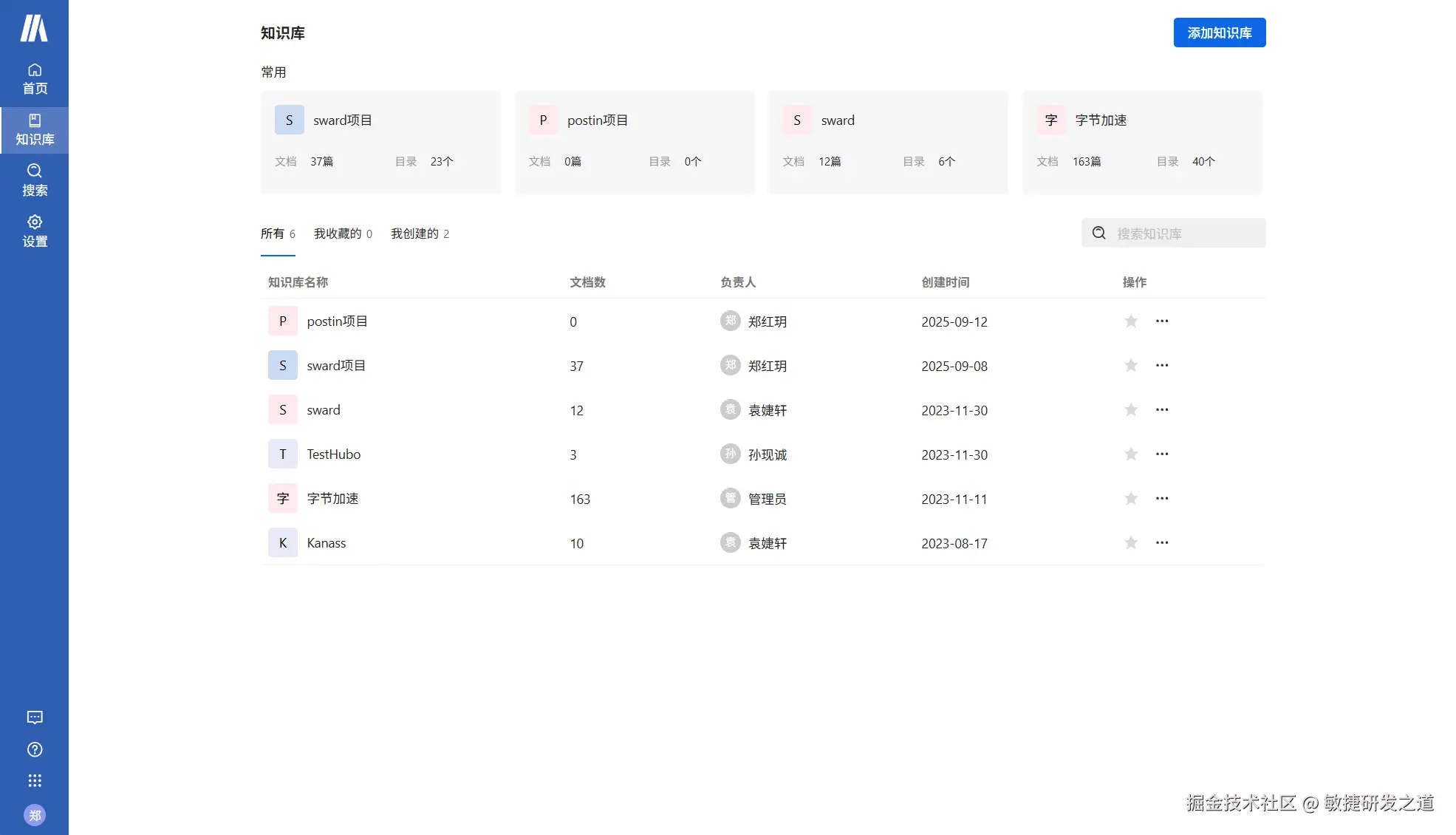Click the 添加知识库 button
The width and height of the screenshot is (1456, 835).
1219,33
